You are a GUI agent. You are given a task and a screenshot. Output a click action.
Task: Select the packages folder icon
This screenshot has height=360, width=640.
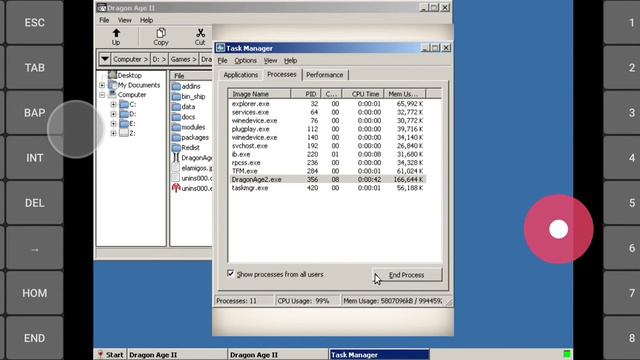(x=176, y=137)
